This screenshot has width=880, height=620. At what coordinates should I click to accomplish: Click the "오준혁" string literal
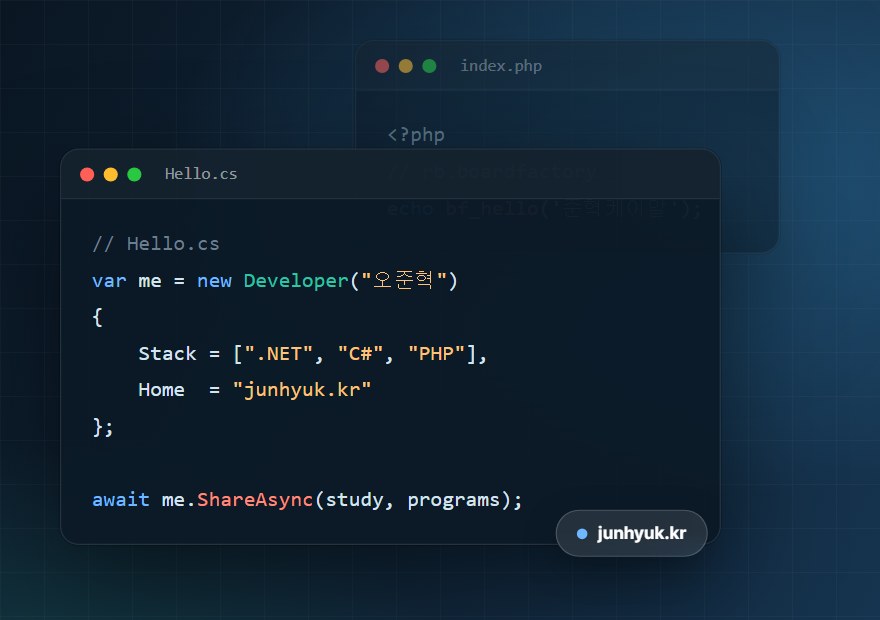(x=404, y=279)
